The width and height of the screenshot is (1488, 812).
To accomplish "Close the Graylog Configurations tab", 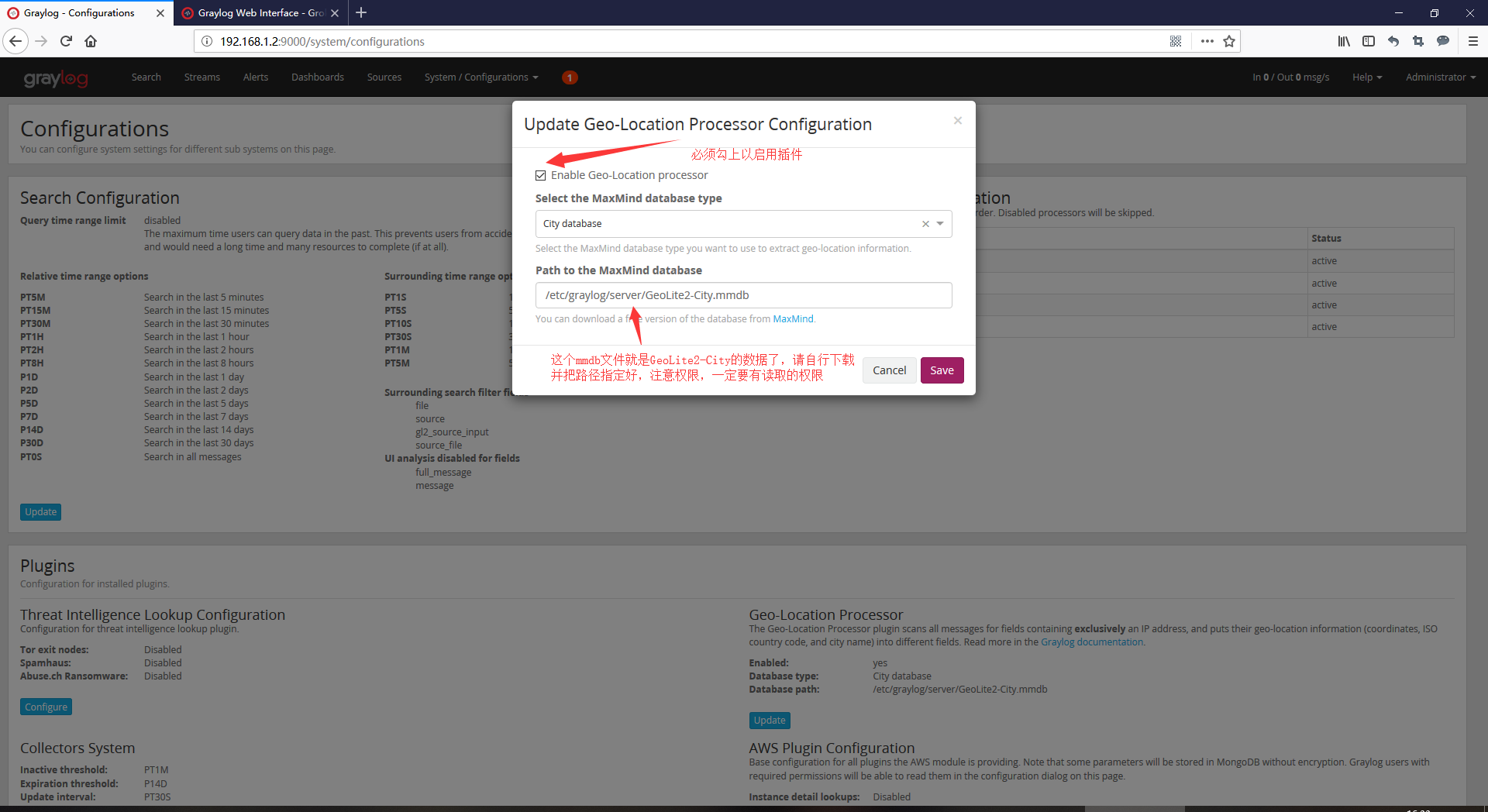I will pos(160,13).
